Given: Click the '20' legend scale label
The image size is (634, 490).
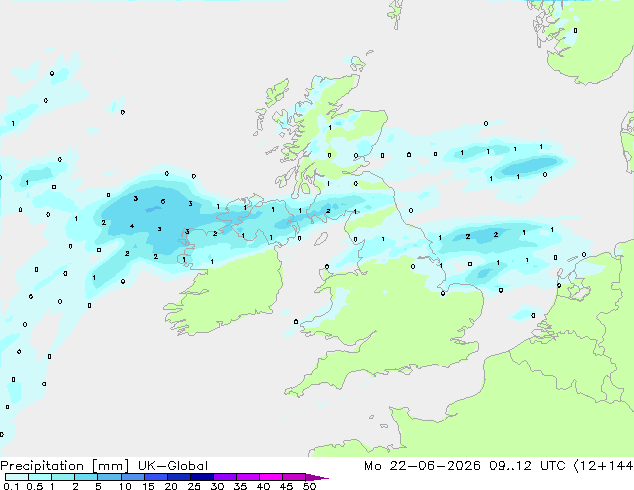Looking at the screenshot, I should [171, 486].
